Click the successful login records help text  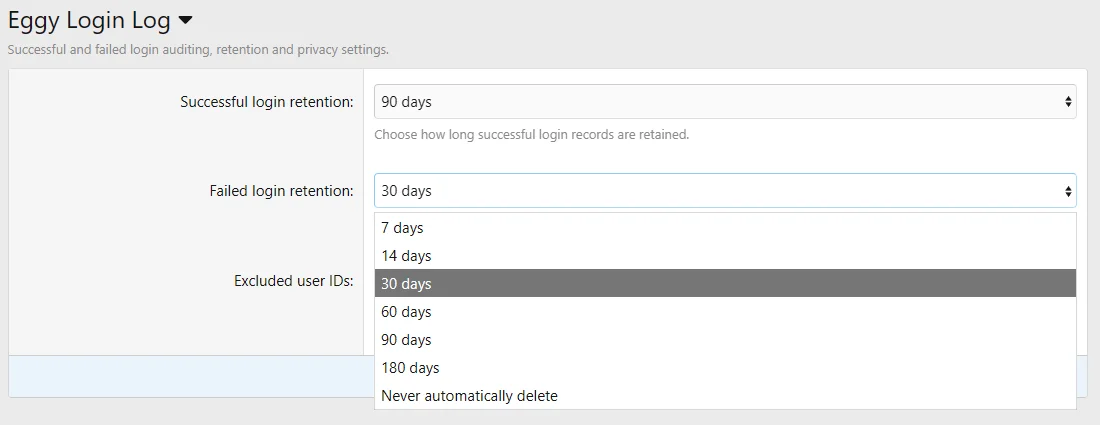tap(532, 135)
